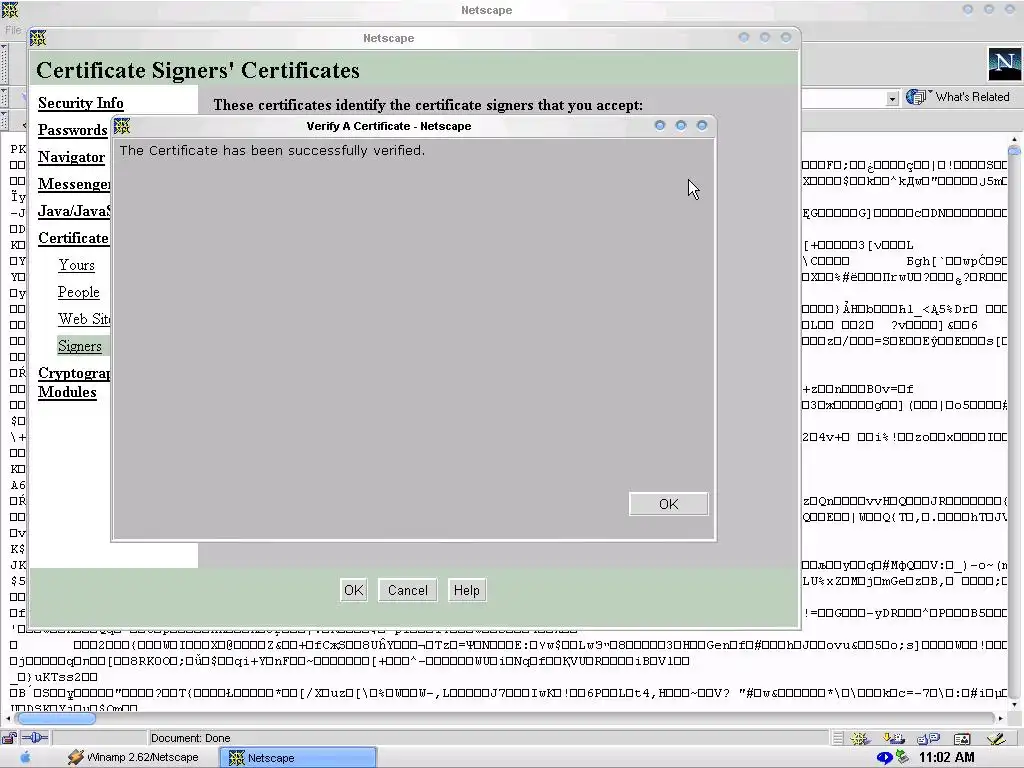Click the 'Document: Done' status text
Image resolution: width=1024 pixels, height=768 pixels.
coord(190,739)
